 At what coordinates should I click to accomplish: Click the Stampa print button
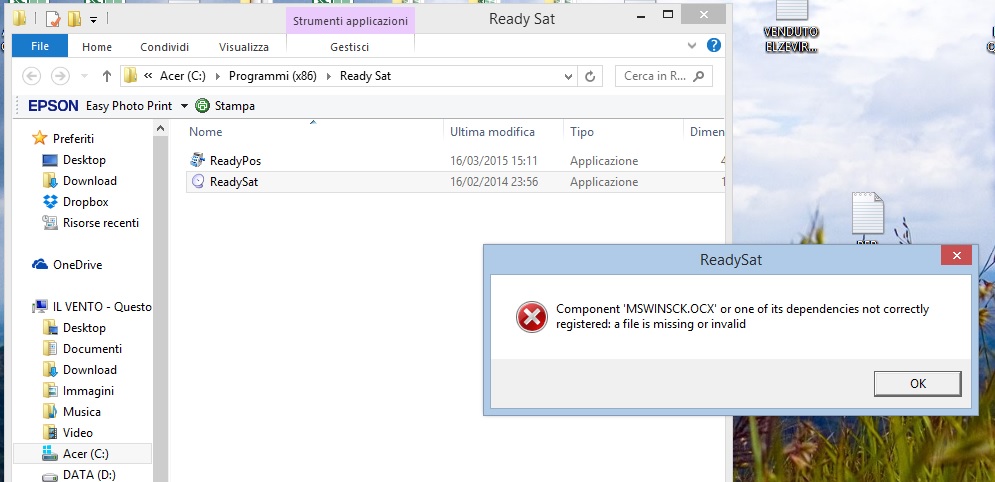tap(225, 106)
